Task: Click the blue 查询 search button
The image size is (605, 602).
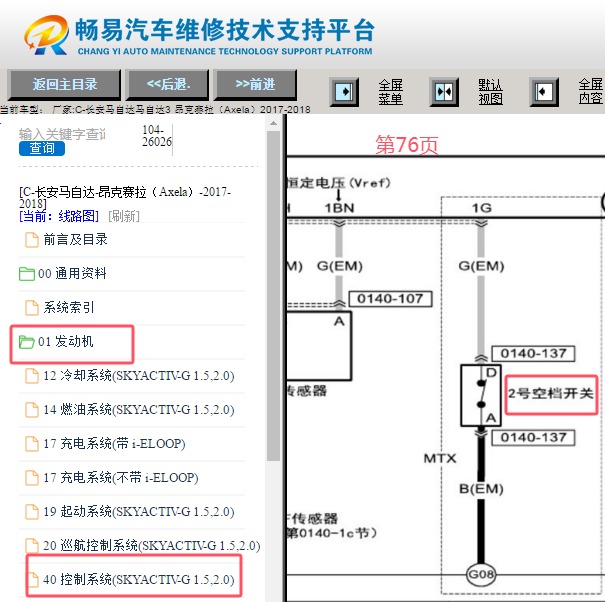Action: click(42, 149)
